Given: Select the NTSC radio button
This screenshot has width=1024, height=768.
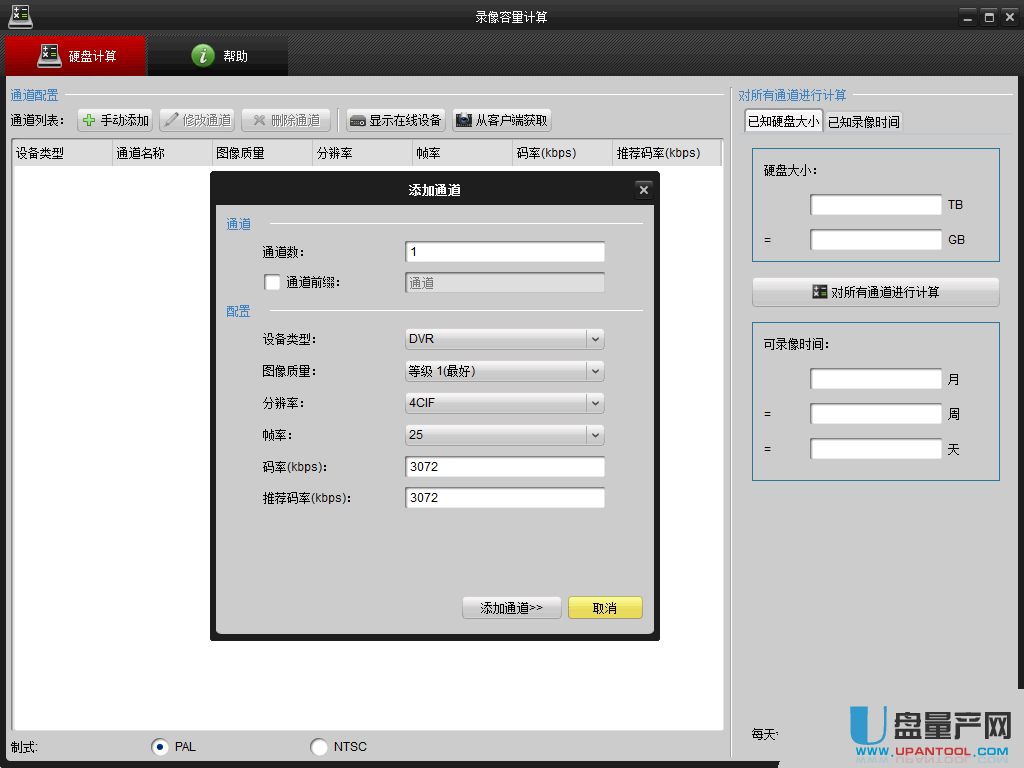Looking at the screenshot, I should click(319, 747).
